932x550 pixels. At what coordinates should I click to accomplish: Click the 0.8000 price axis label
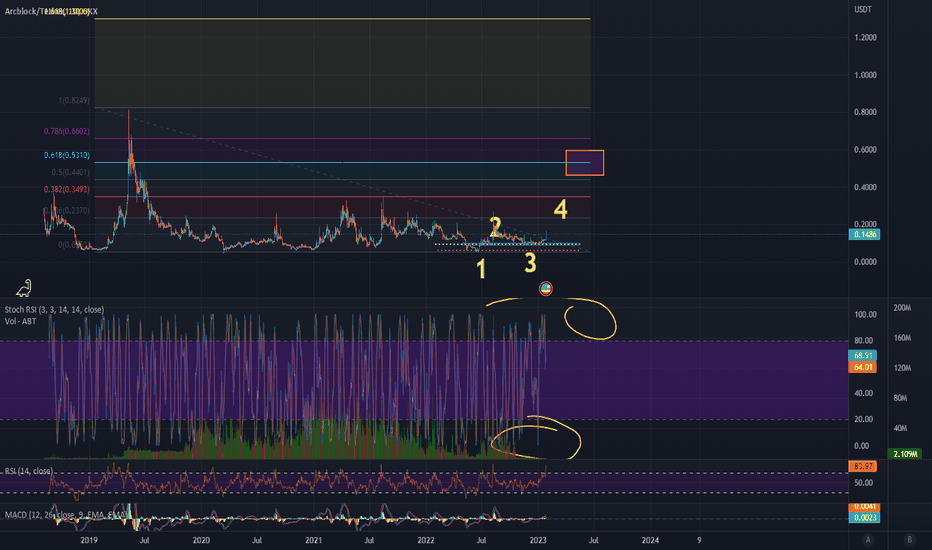click(x=865, y=112)
